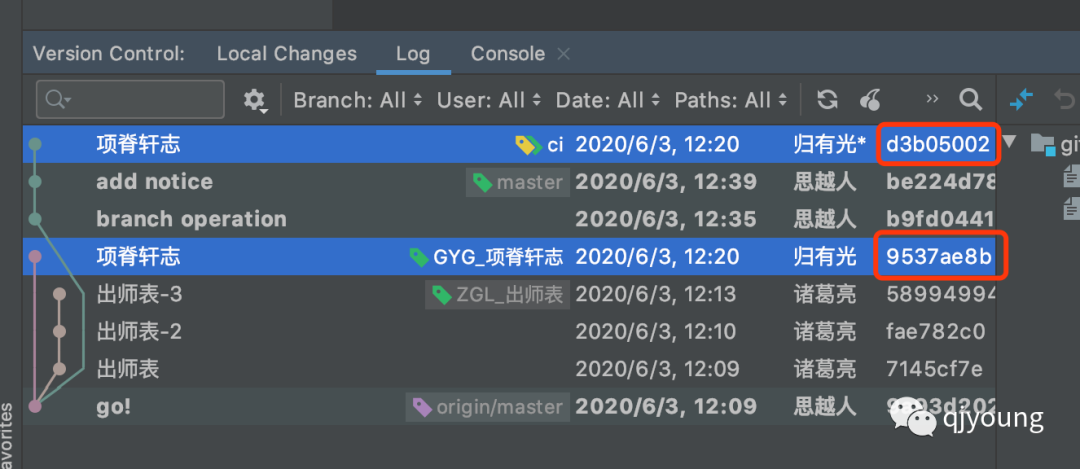Viewport: 1080px width, 469px height.
Task: Refresh the log with the reload icon
Action: tap(827, 100)
